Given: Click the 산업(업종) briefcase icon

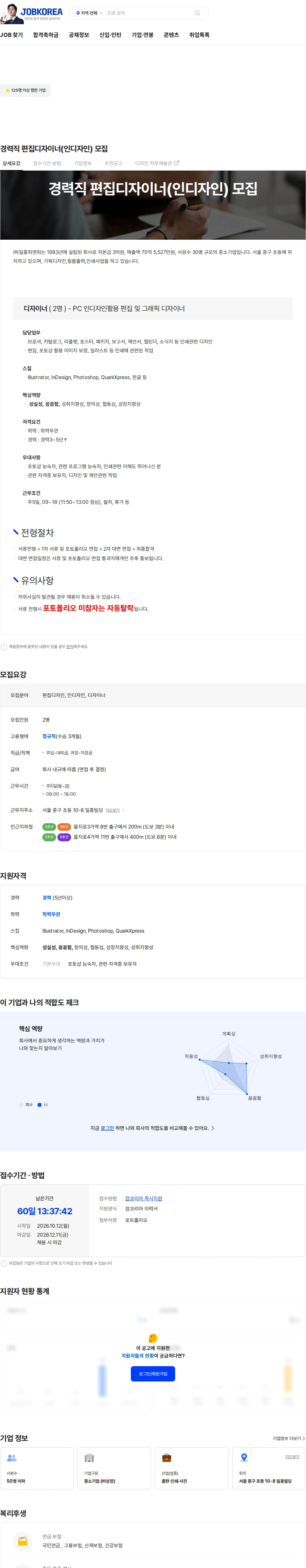Looking at the screenshot, I should [x=166, y=1458].
